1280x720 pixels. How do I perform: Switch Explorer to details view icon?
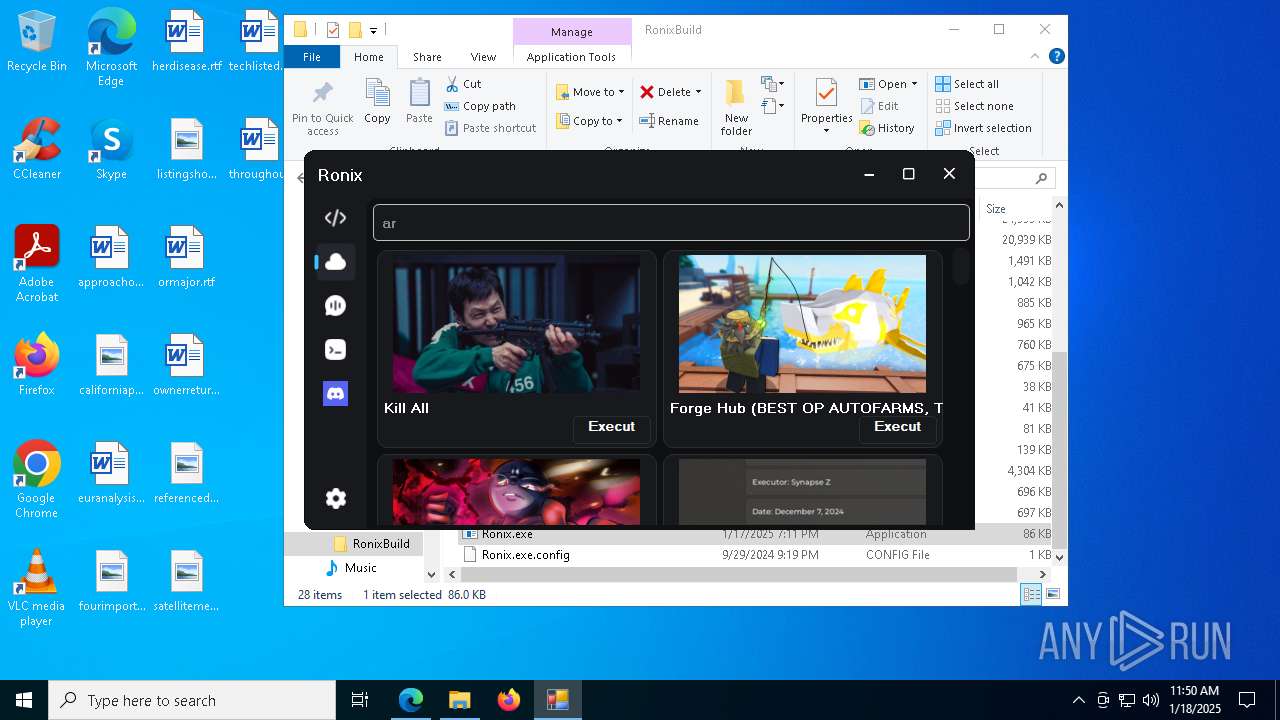click(x=1031, y=595)
